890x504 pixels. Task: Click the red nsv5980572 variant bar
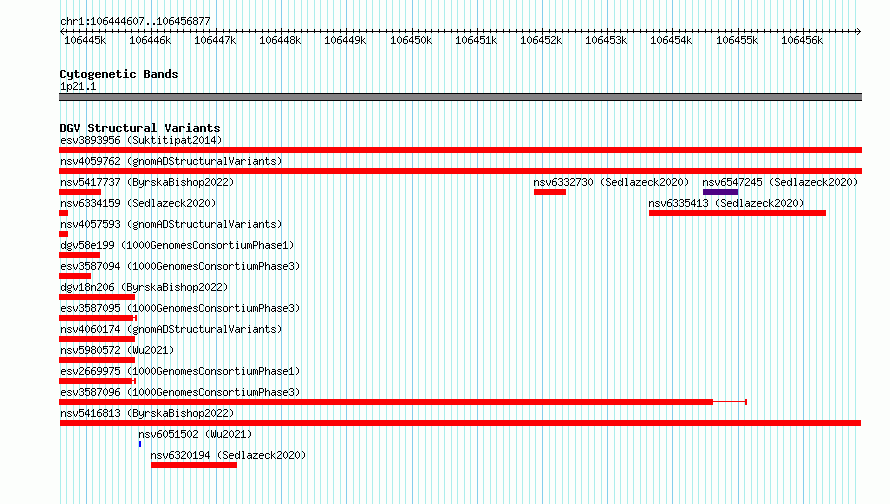point(97,360)
